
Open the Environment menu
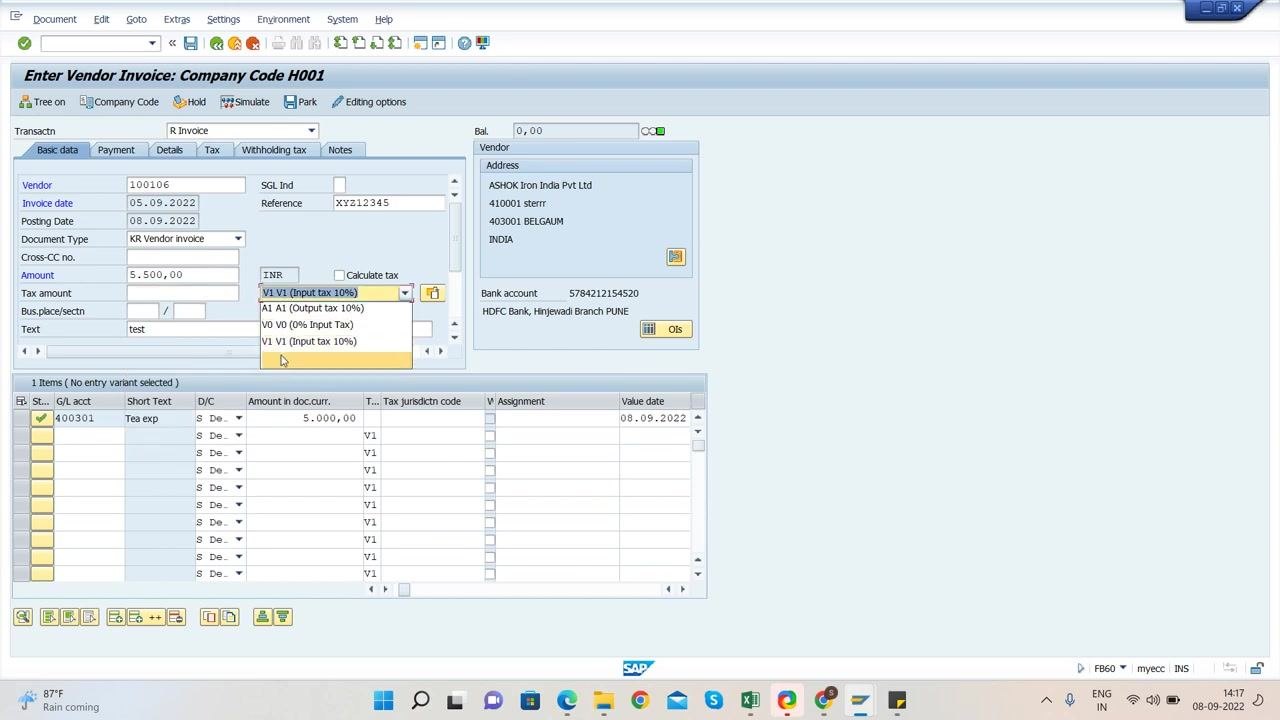[283, 19]
